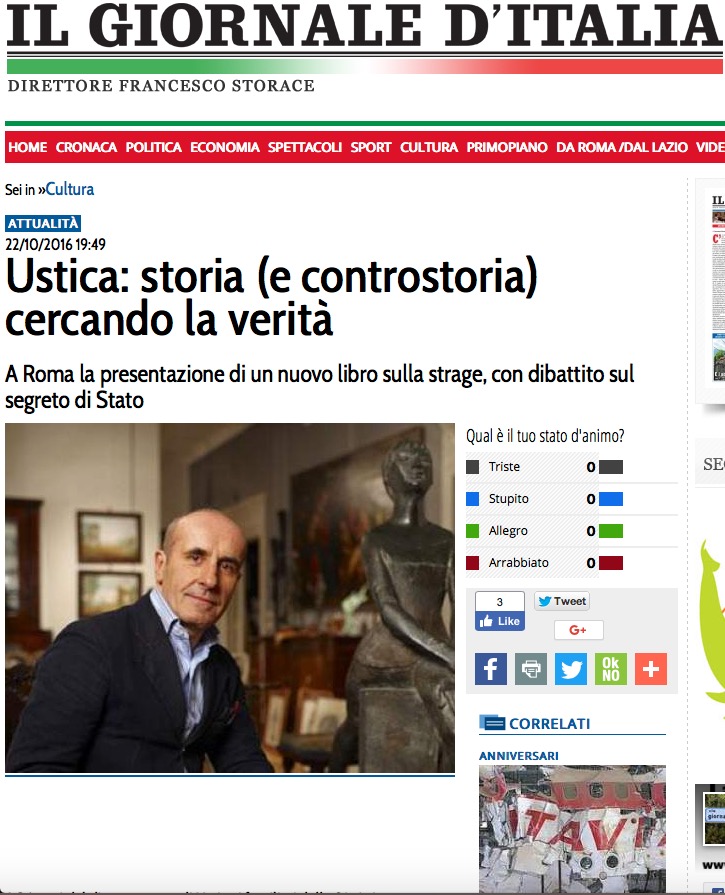Click the Il Giornale d'Italia masthead logo
The height and width of the screenshot is (895, 725).
(x=363, y=26)
